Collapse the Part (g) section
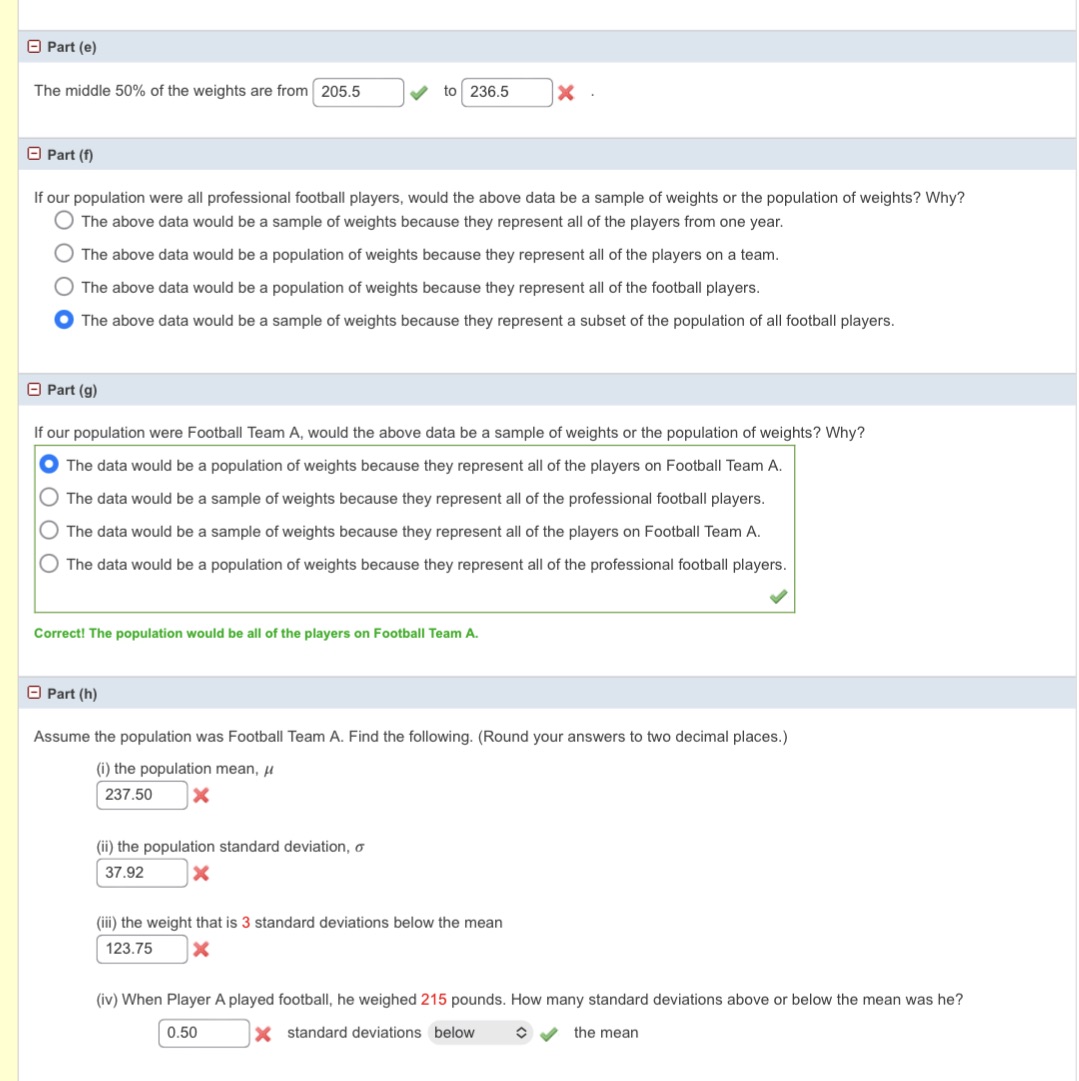1079x1081 pixels. [34, 389]
